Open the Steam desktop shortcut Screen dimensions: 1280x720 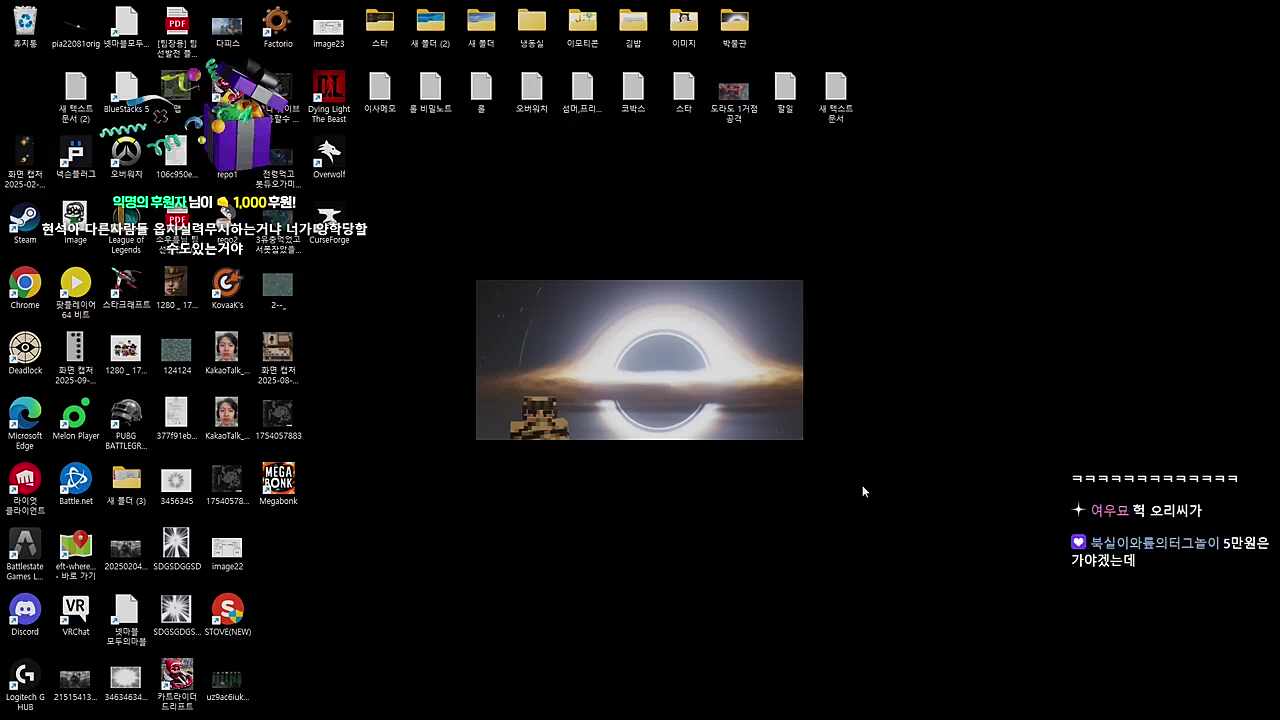tap(25, 218)
